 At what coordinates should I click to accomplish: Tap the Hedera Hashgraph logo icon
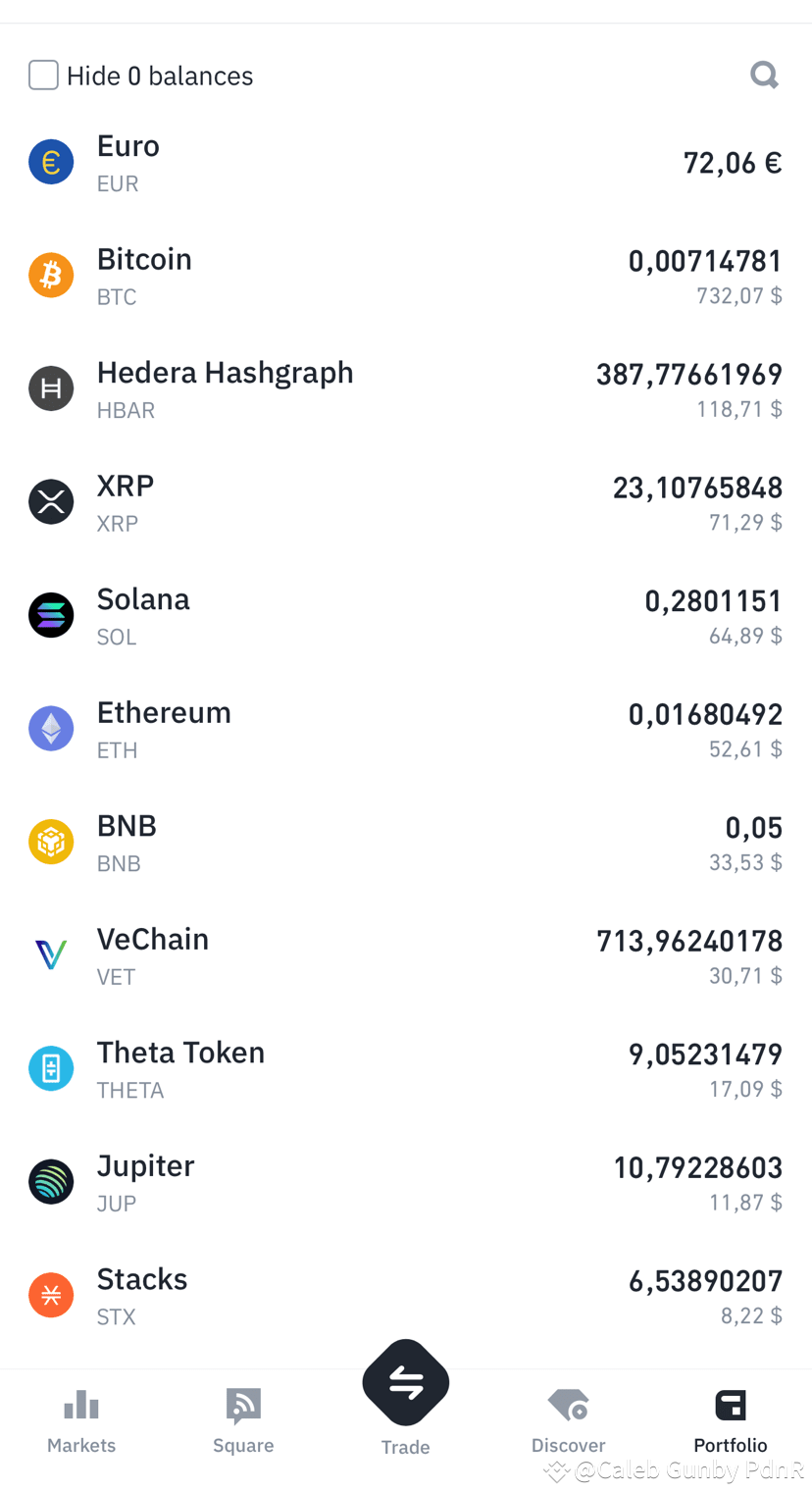click(51, 388)
